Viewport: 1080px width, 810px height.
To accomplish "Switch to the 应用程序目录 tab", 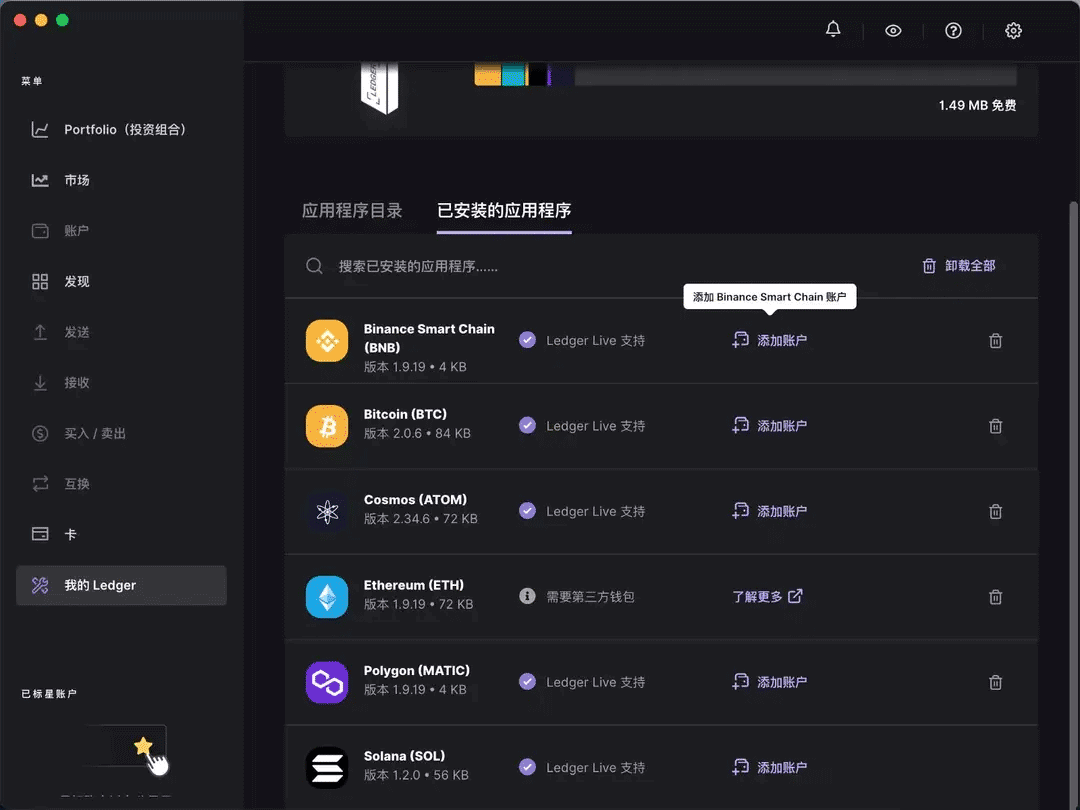I will coord(352,211).
